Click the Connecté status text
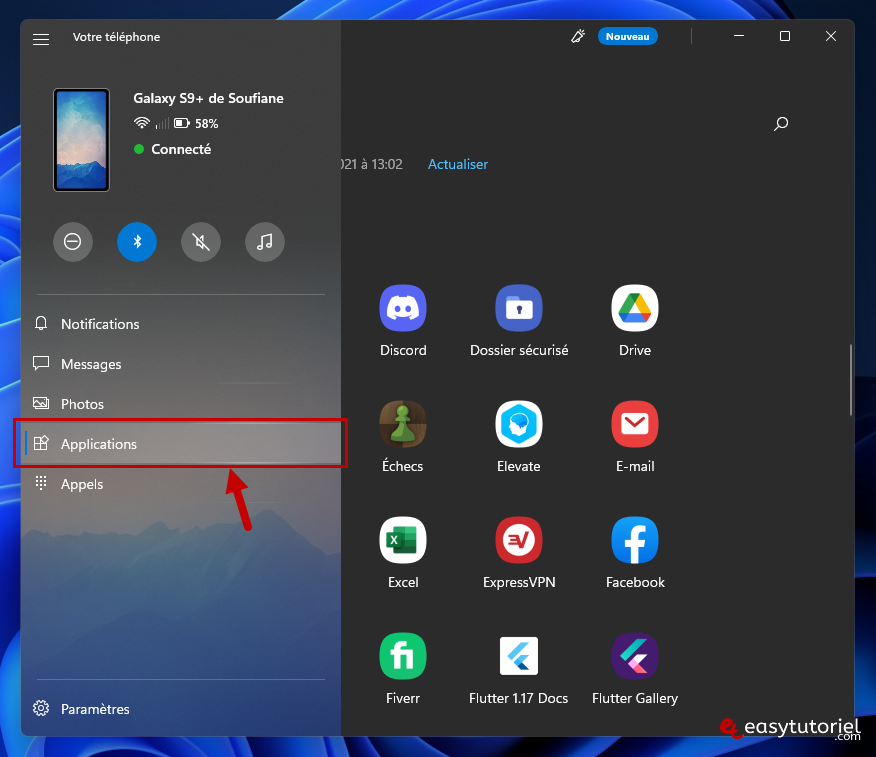876x757 pixels. pos(181,149)
